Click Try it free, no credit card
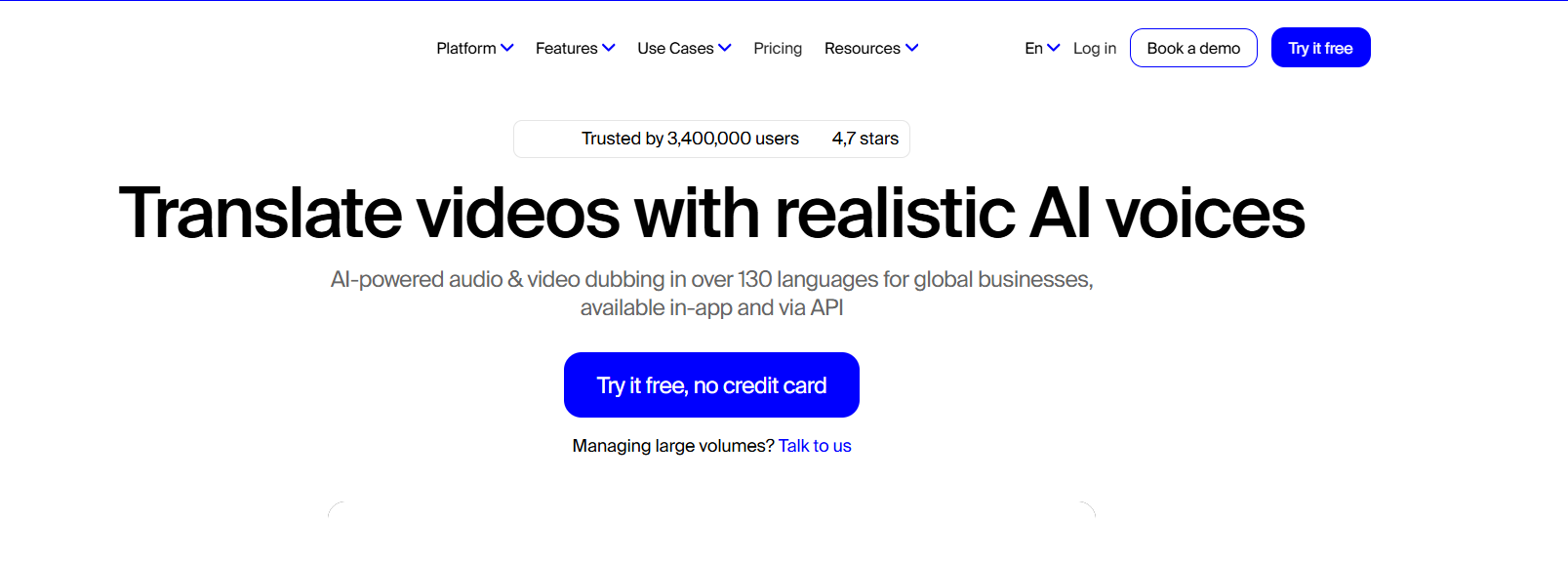 coord(711,385)
